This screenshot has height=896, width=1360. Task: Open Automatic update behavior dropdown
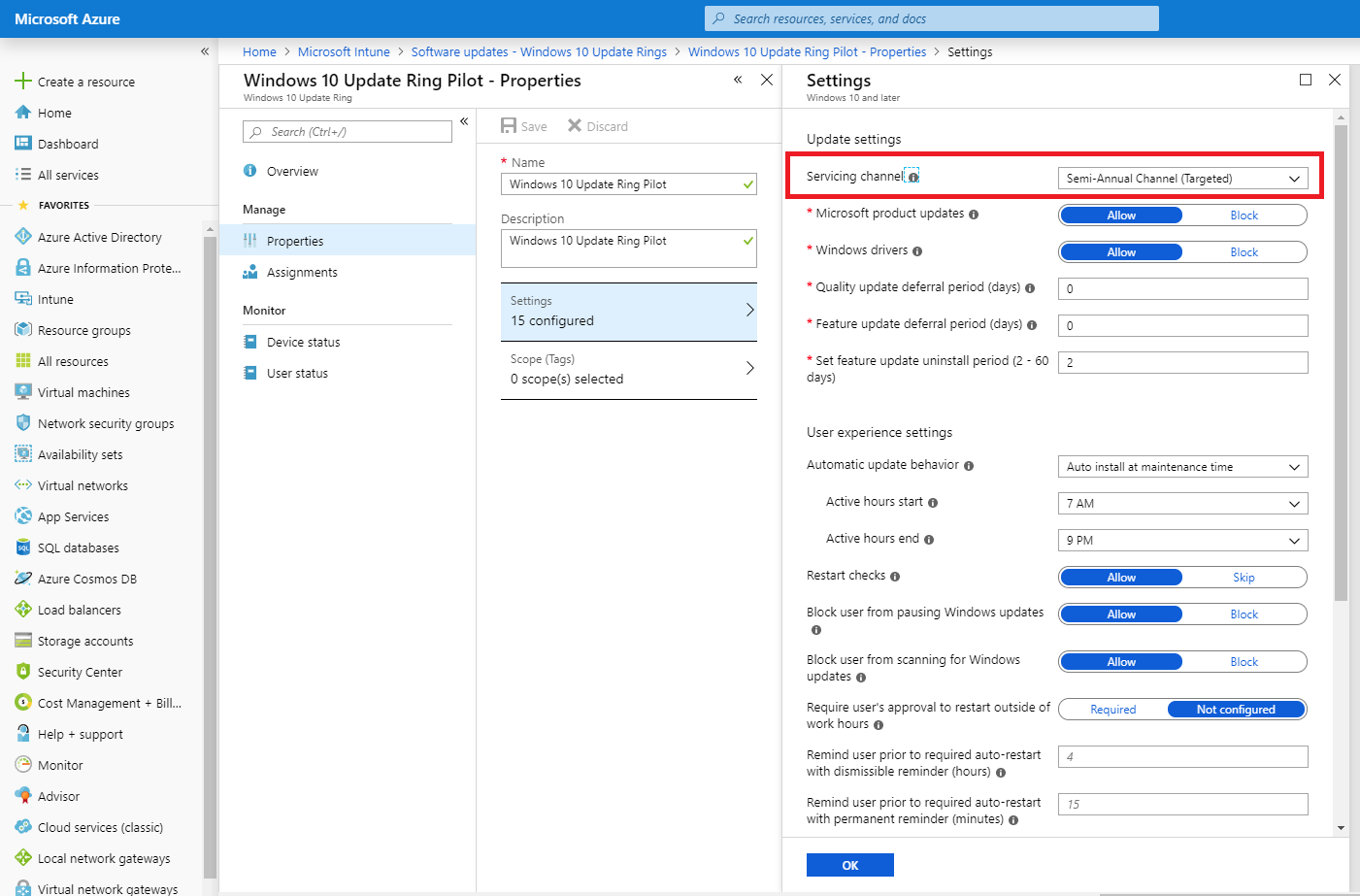[x=1182, y=467]
